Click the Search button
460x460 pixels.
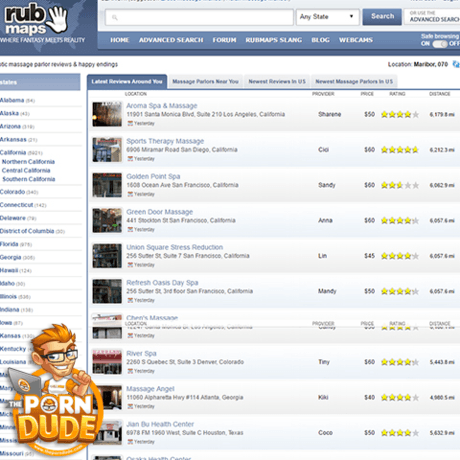(x=382, y=17)
